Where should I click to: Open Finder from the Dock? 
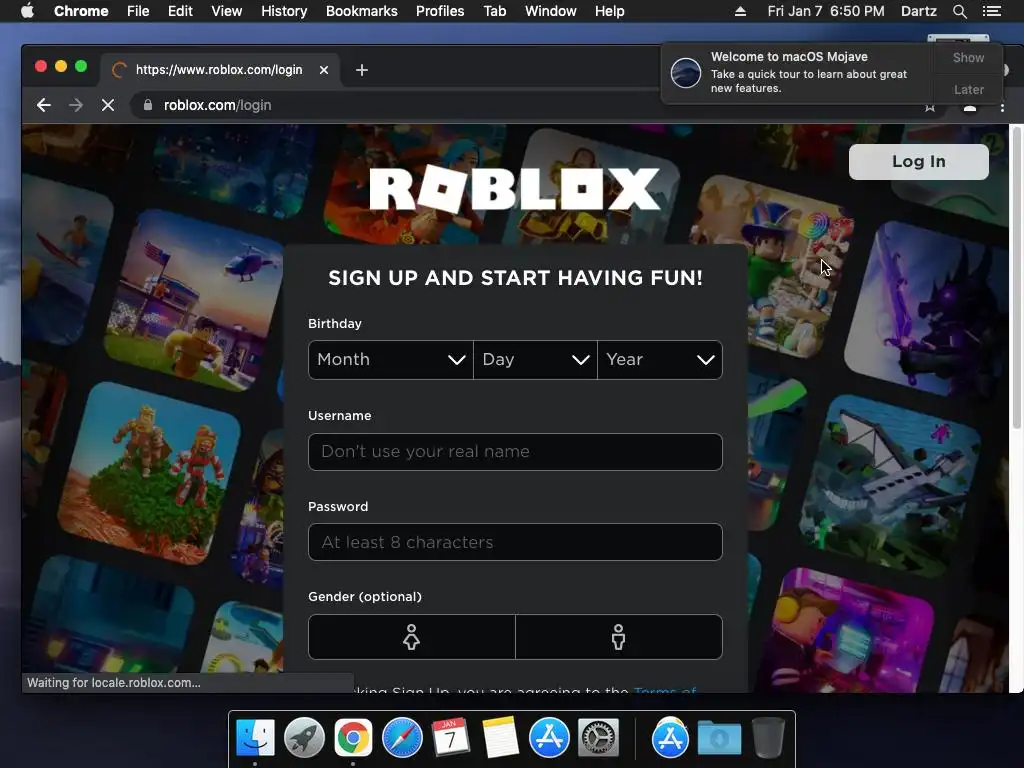click(x=255, y=738)
